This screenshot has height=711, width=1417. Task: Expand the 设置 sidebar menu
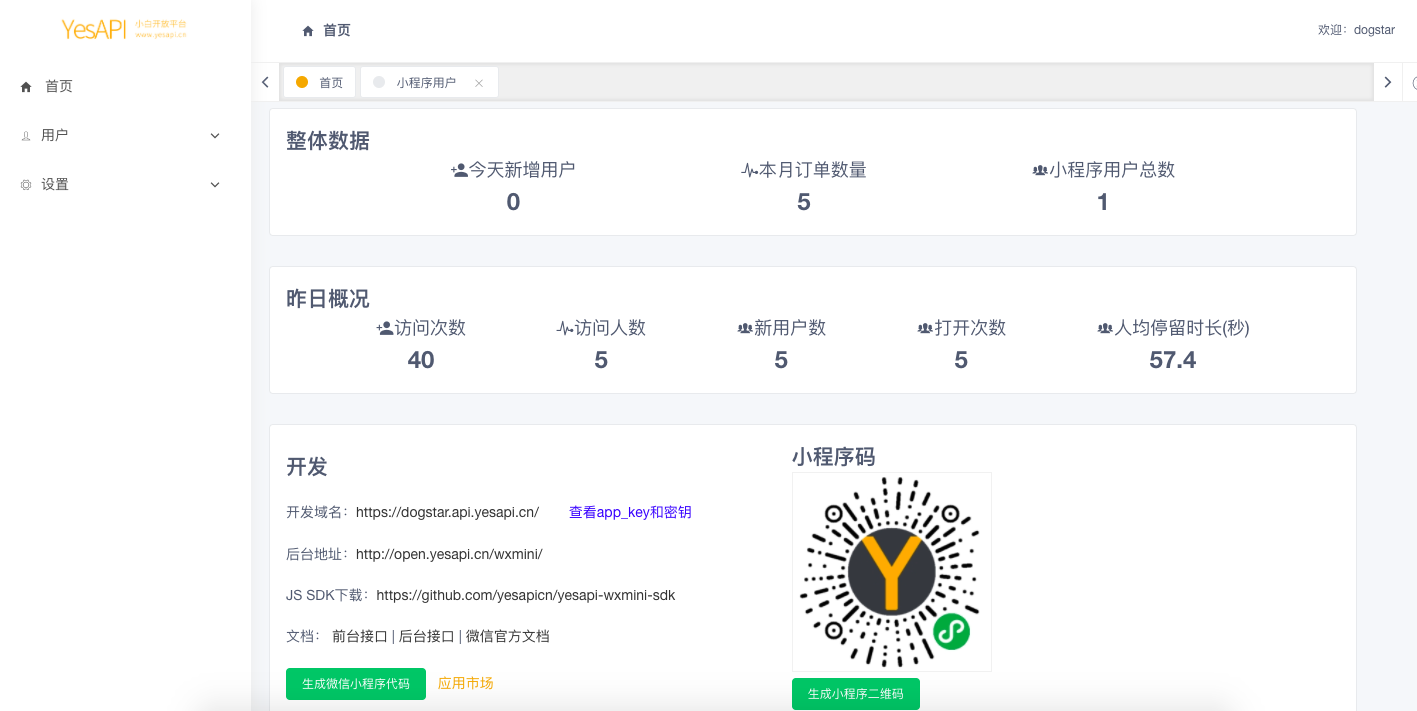(x=214, y=184)
